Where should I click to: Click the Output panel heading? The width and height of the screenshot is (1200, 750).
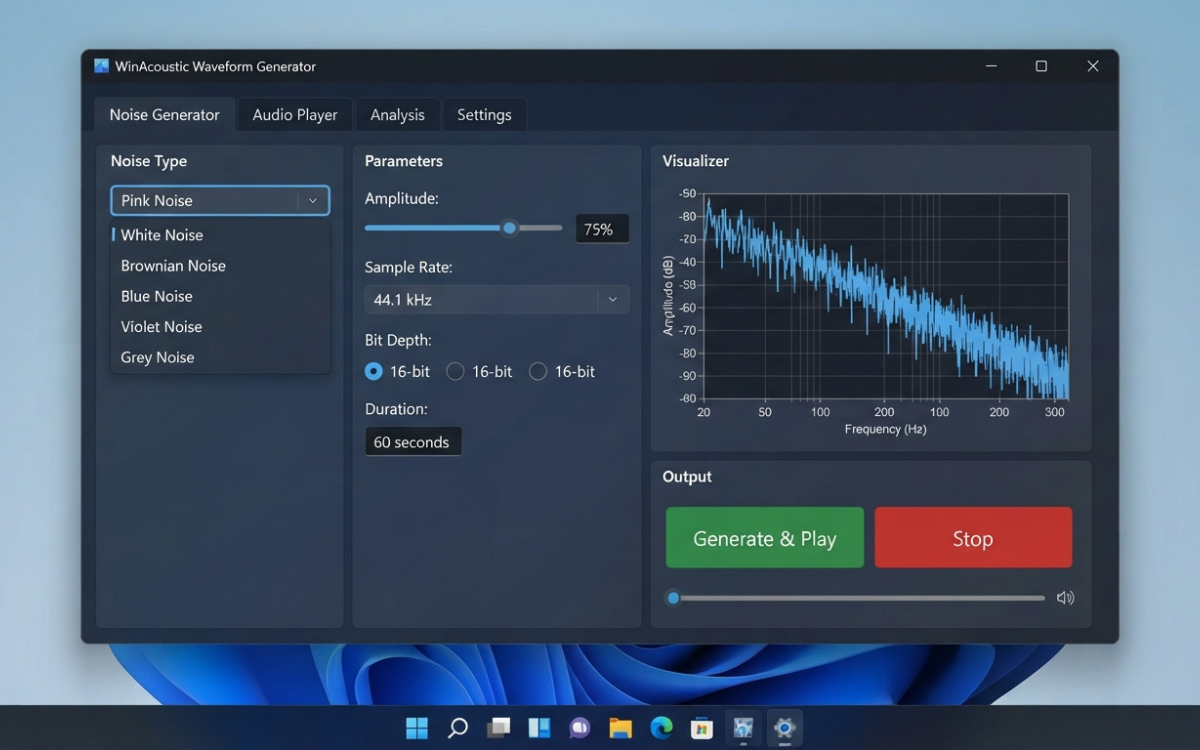click(x=687, y=477)
